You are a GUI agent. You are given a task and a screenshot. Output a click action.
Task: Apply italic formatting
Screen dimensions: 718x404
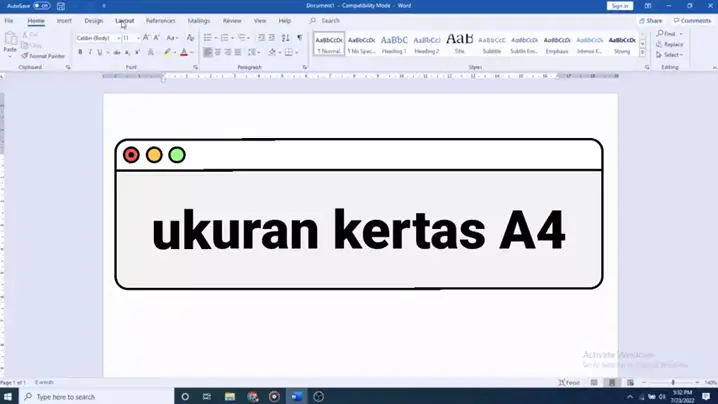pos(92,52)
